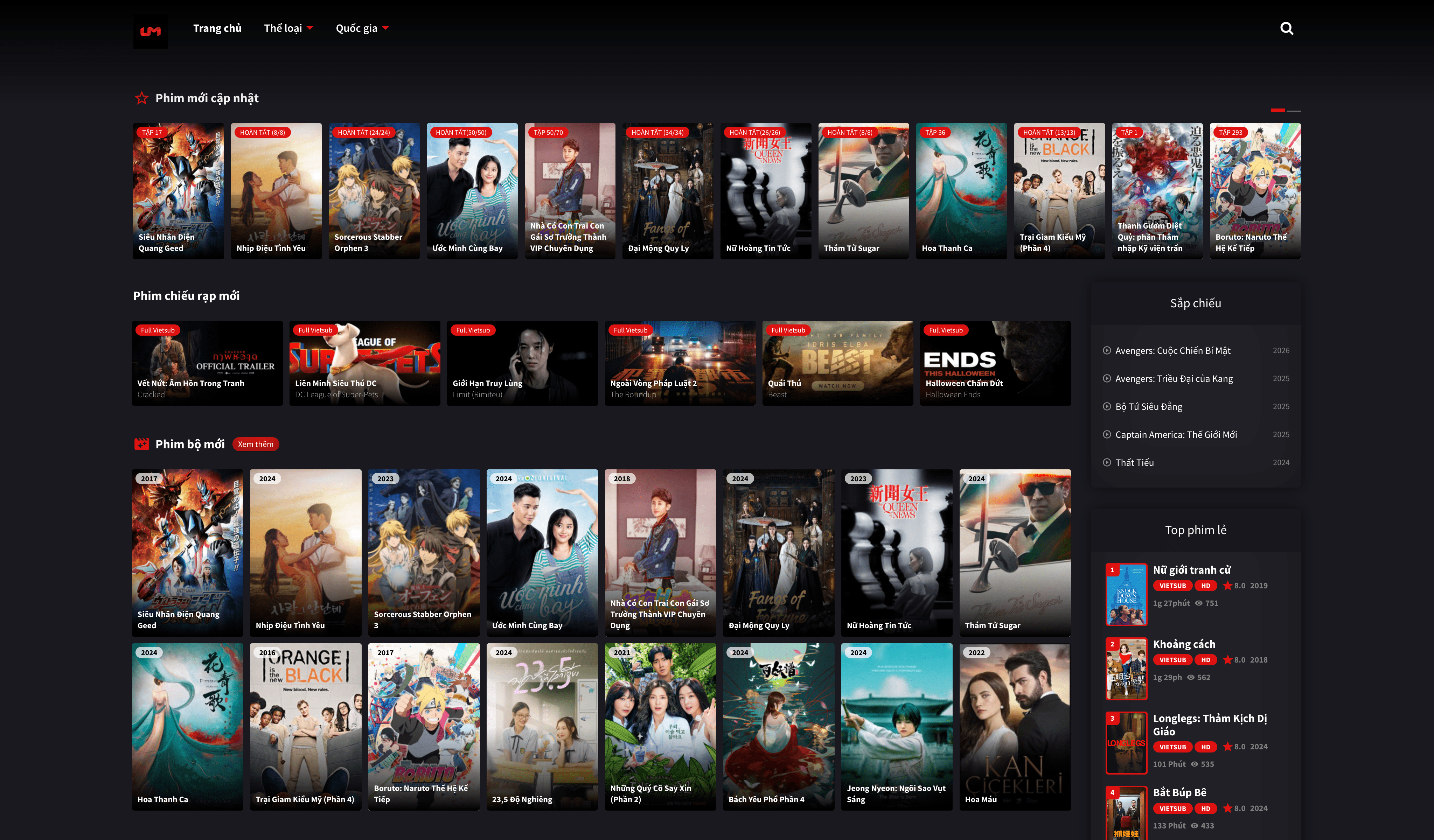1434x840 pixels.
Task: Click Nữ giới tranh cử ranked poster thumbnail
Action: coord(1126,595)
